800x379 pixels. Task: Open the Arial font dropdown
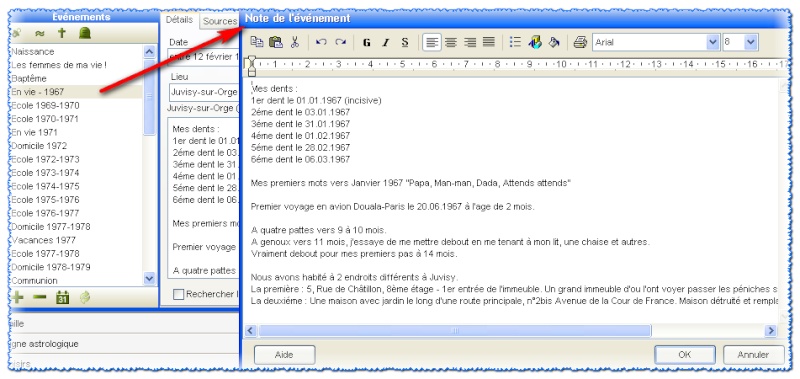click(x=712, y=43)
